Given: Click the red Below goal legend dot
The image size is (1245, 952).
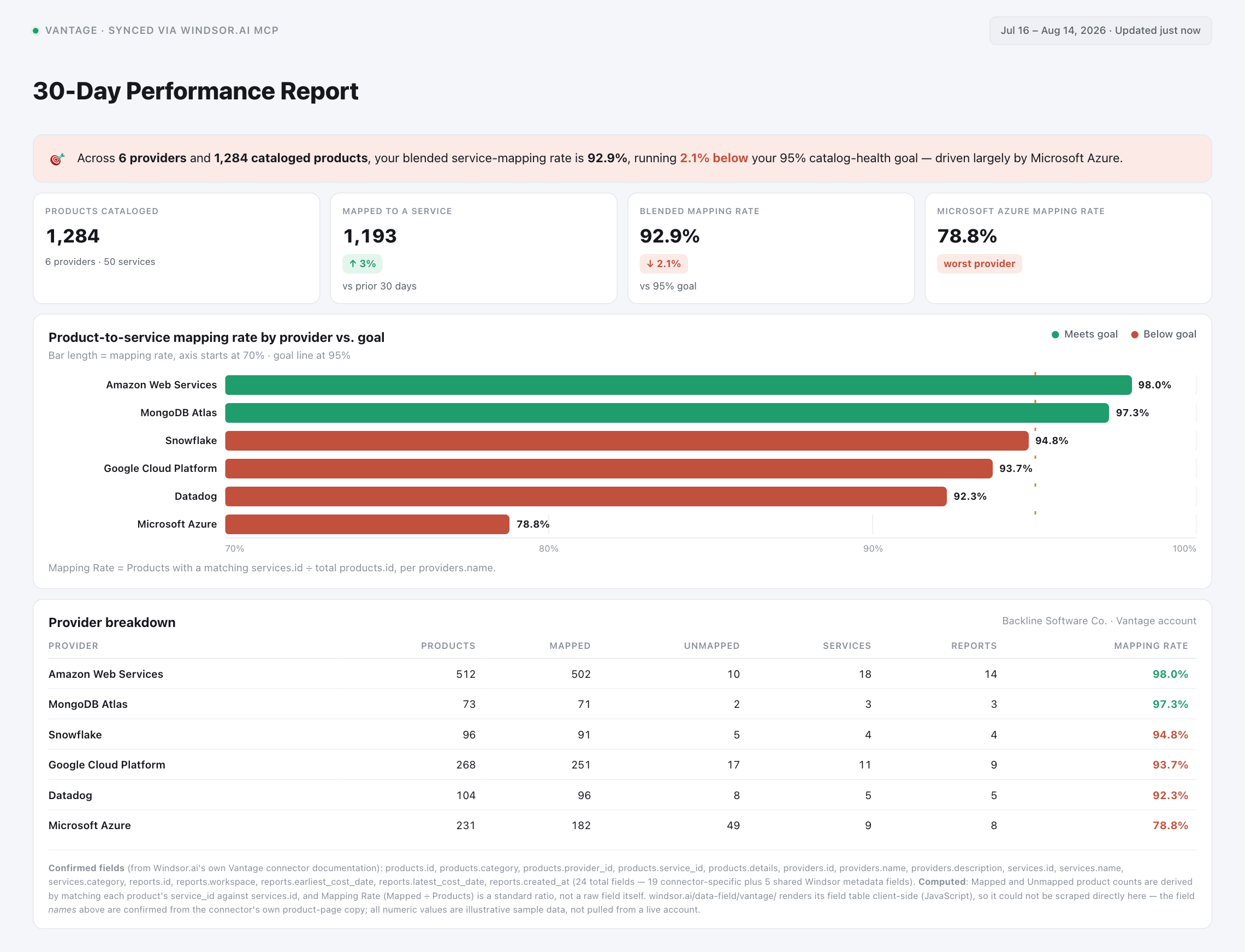Looking at the screenshot, I should [1134, 334].
